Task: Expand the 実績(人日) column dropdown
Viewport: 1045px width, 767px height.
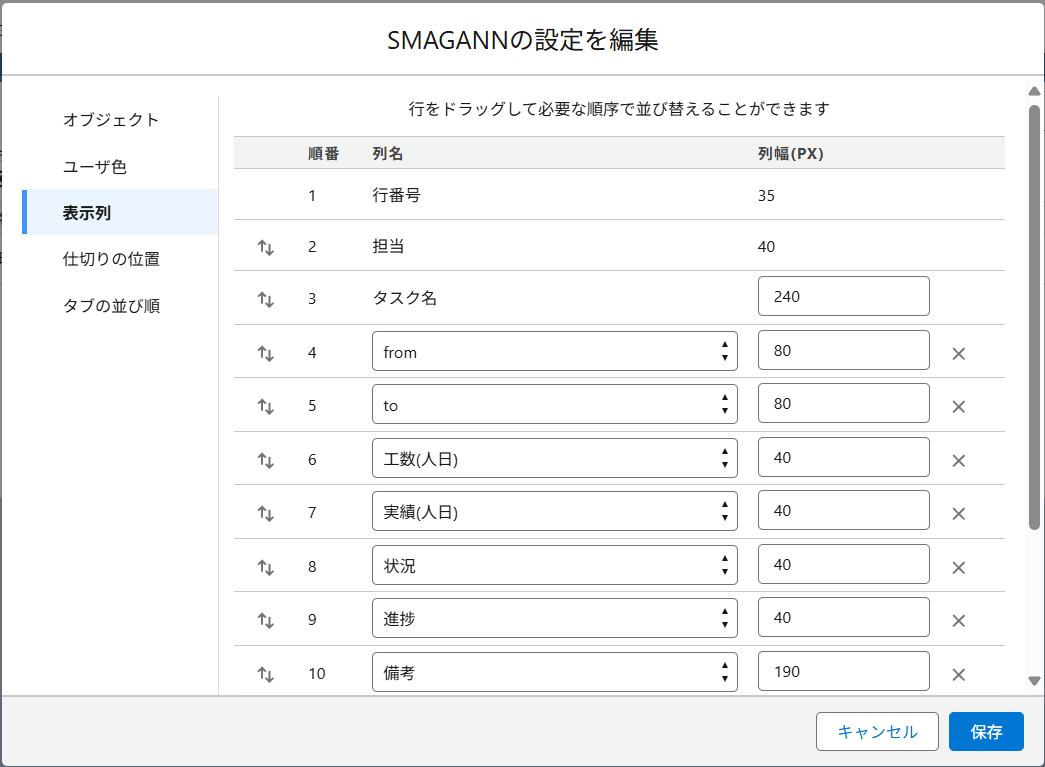Action: tap(554, 511)
